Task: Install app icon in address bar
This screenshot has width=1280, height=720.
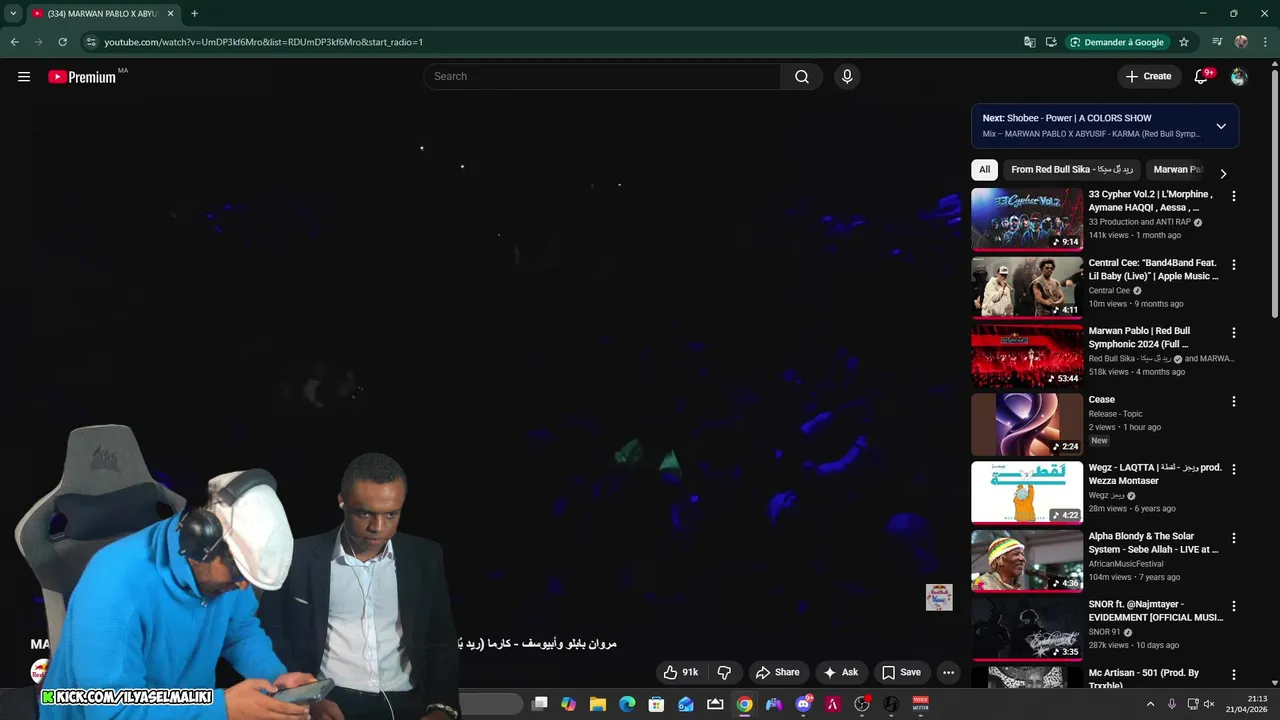Action: 1051,42
